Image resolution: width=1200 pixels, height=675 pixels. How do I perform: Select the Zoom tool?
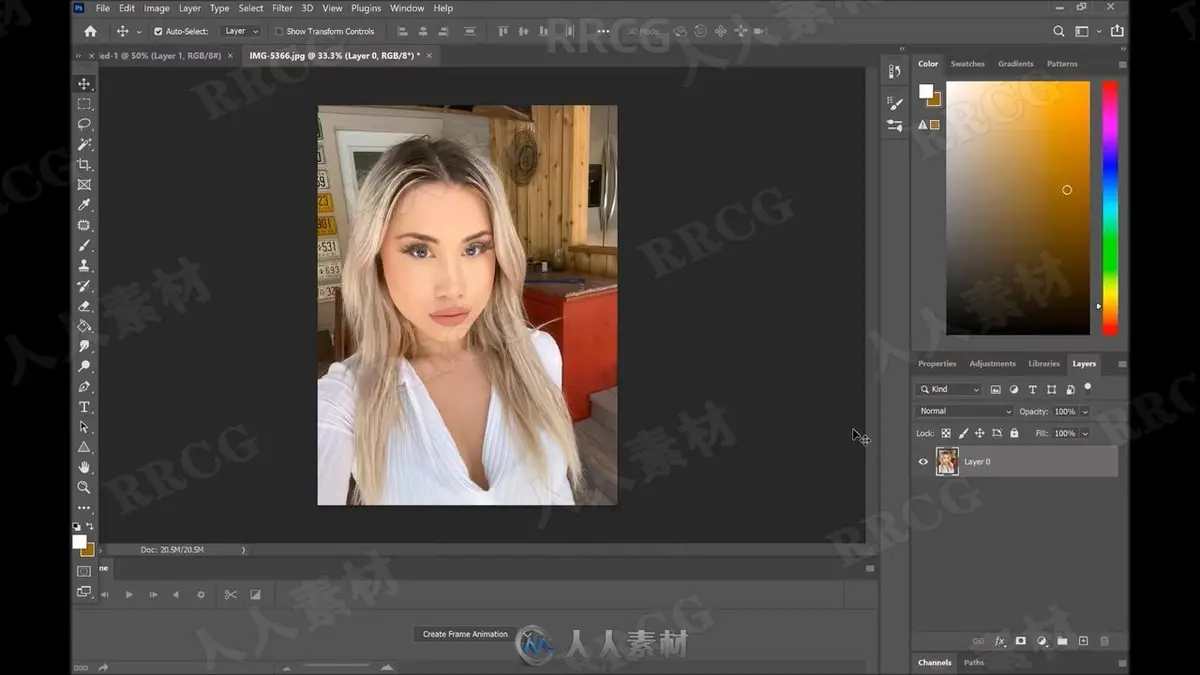pos(84,487)
